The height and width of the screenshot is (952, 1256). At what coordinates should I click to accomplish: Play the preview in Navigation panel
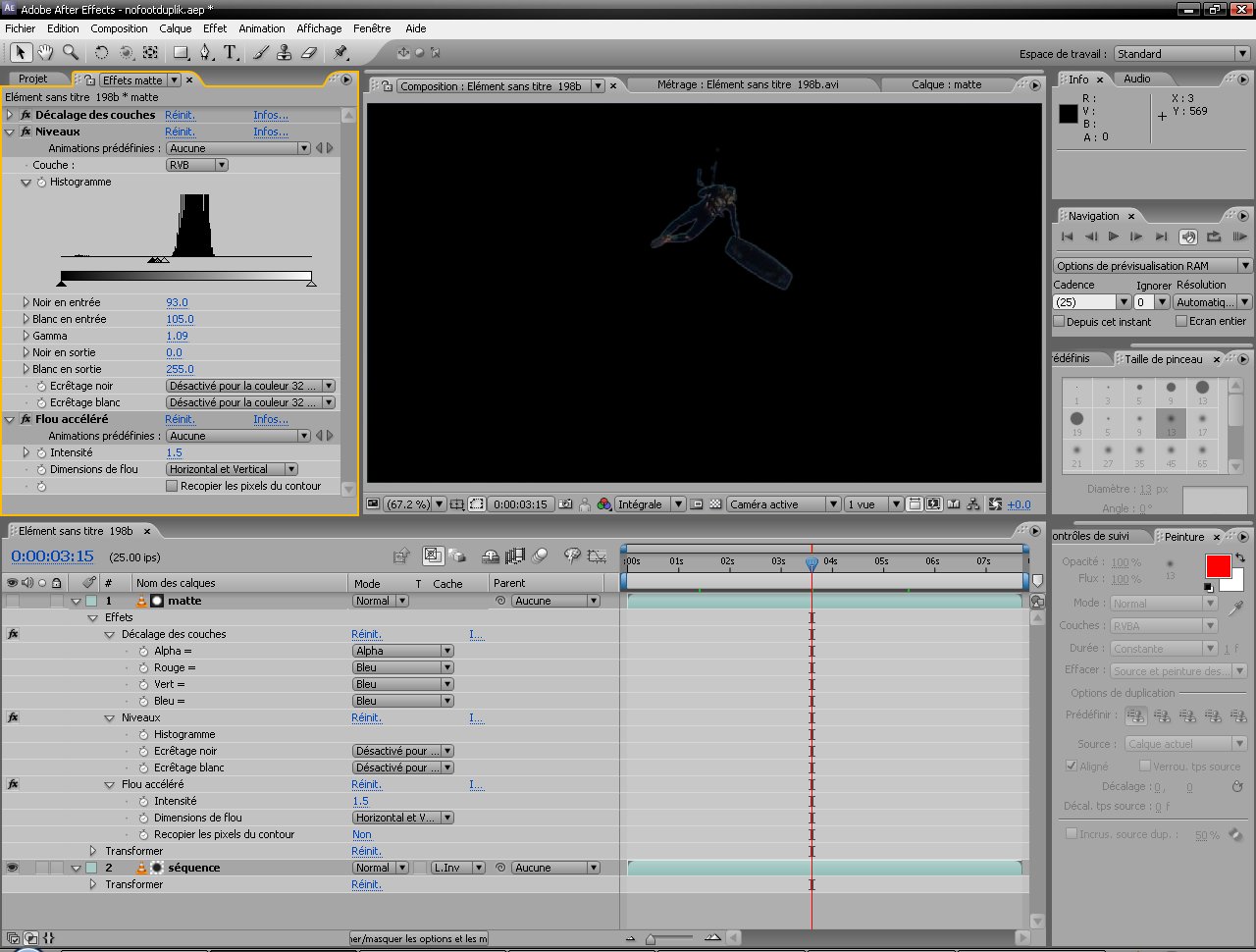pos(1114,237)
